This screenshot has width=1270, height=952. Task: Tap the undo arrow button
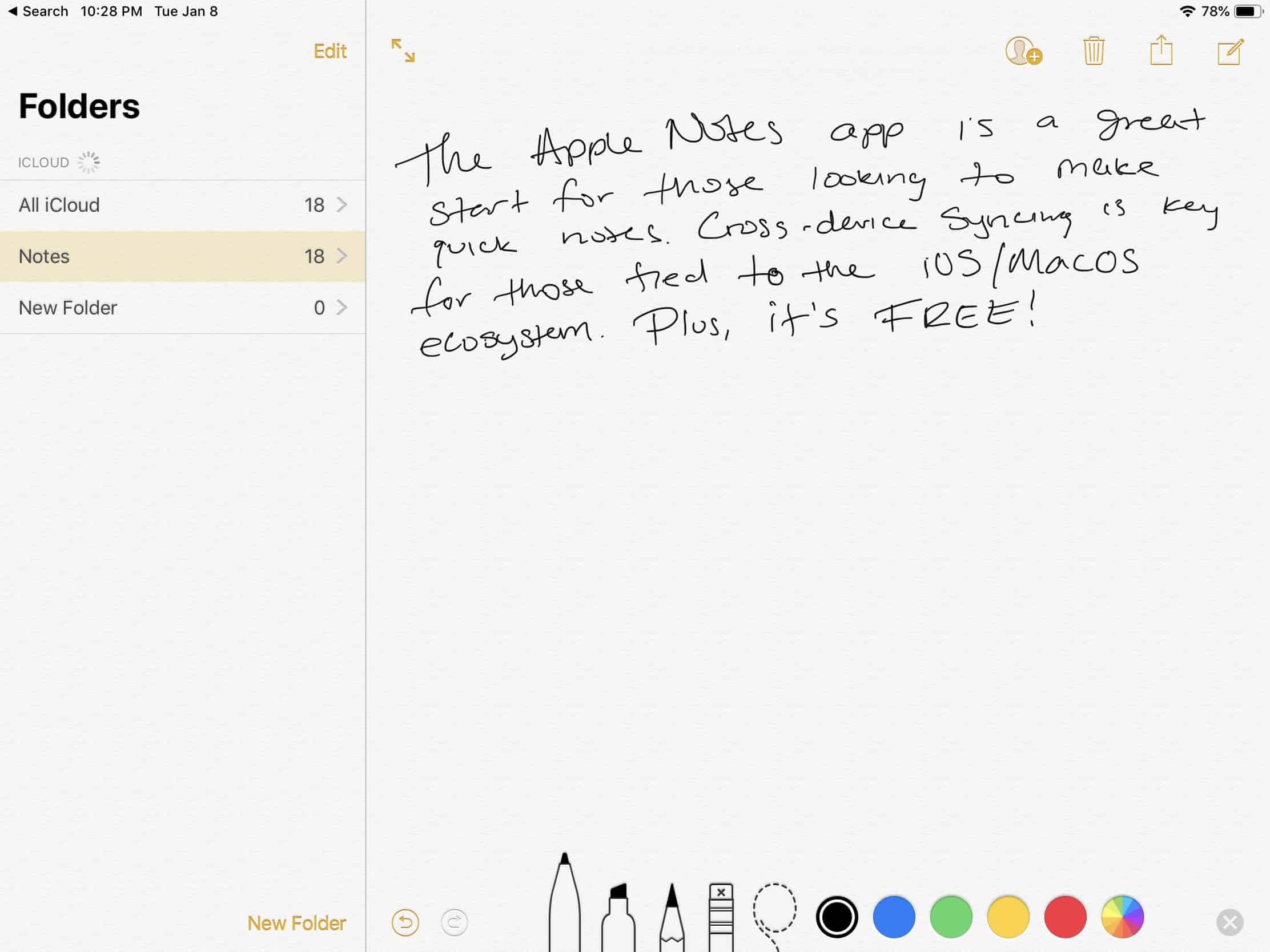[x=405, y=923]
